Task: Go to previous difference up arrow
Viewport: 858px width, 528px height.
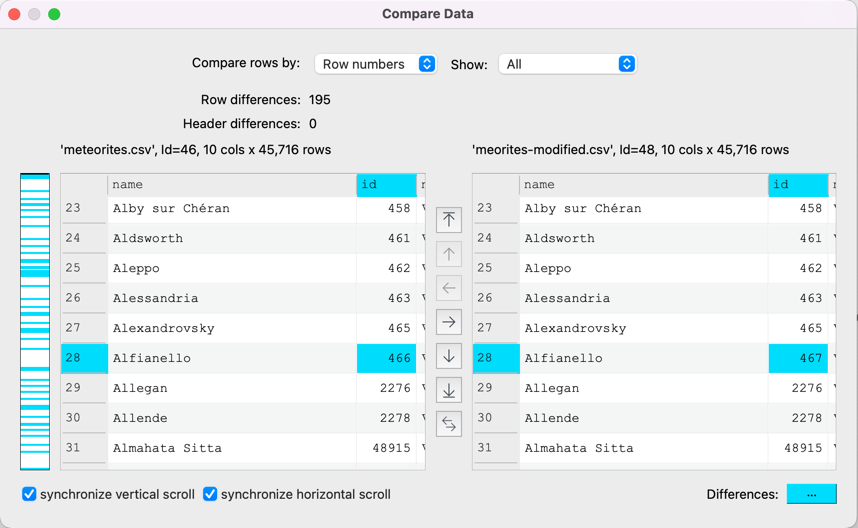Action: click(449, 254)
